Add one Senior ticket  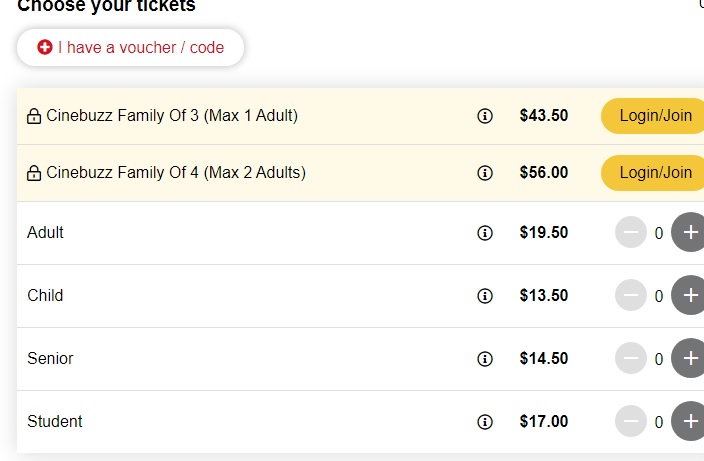pos(688,358)
